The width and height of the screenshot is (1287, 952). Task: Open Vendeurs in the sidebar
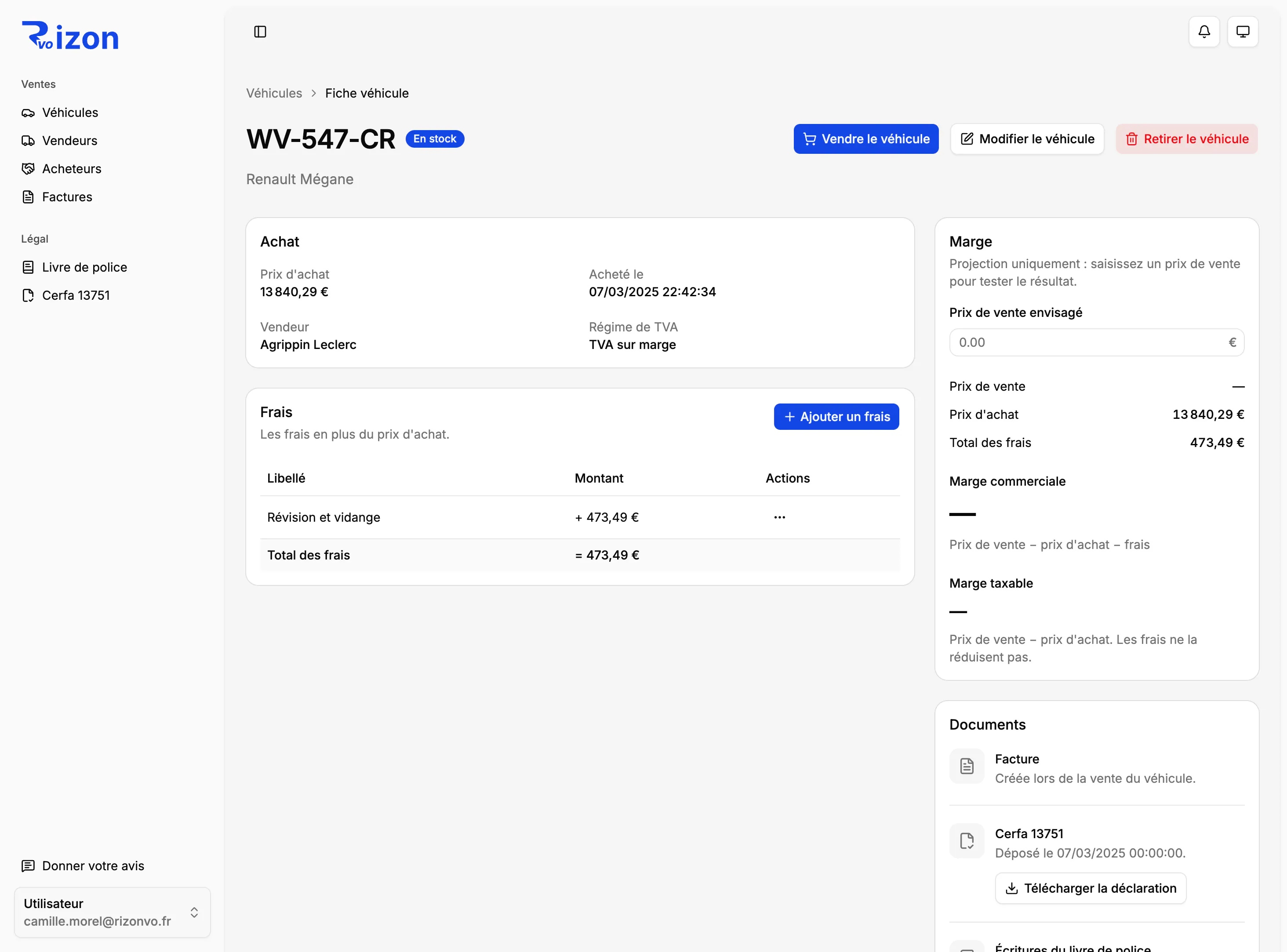click(x=113, y=141)
